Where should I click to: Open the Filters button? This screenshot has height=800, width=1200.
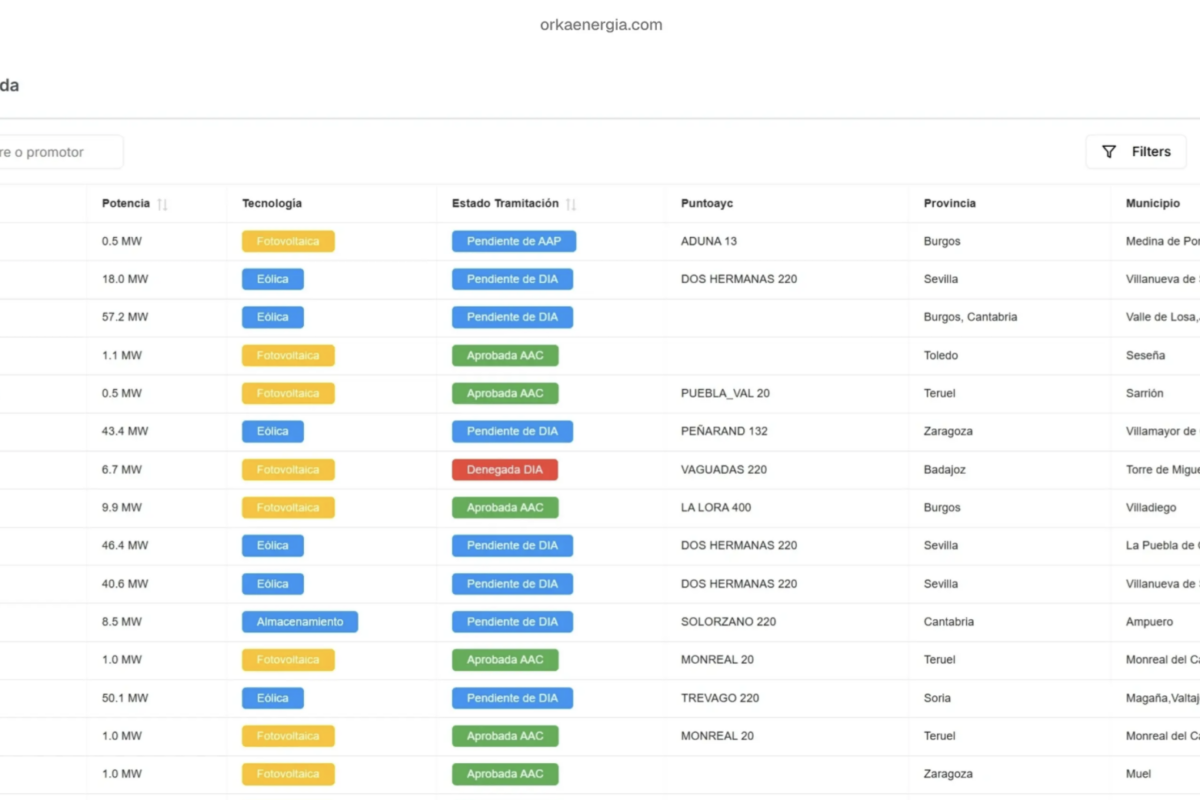click(x=1136, y=152)
